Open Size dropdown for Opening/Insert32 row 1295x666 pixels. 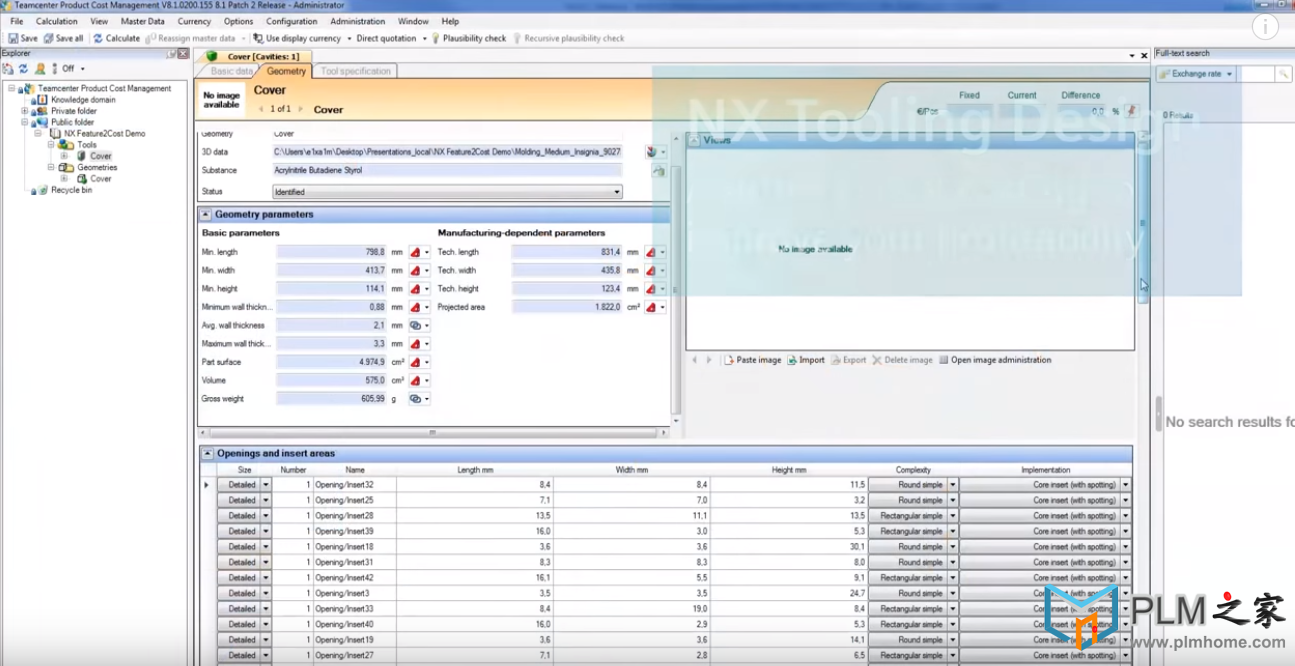266,485
